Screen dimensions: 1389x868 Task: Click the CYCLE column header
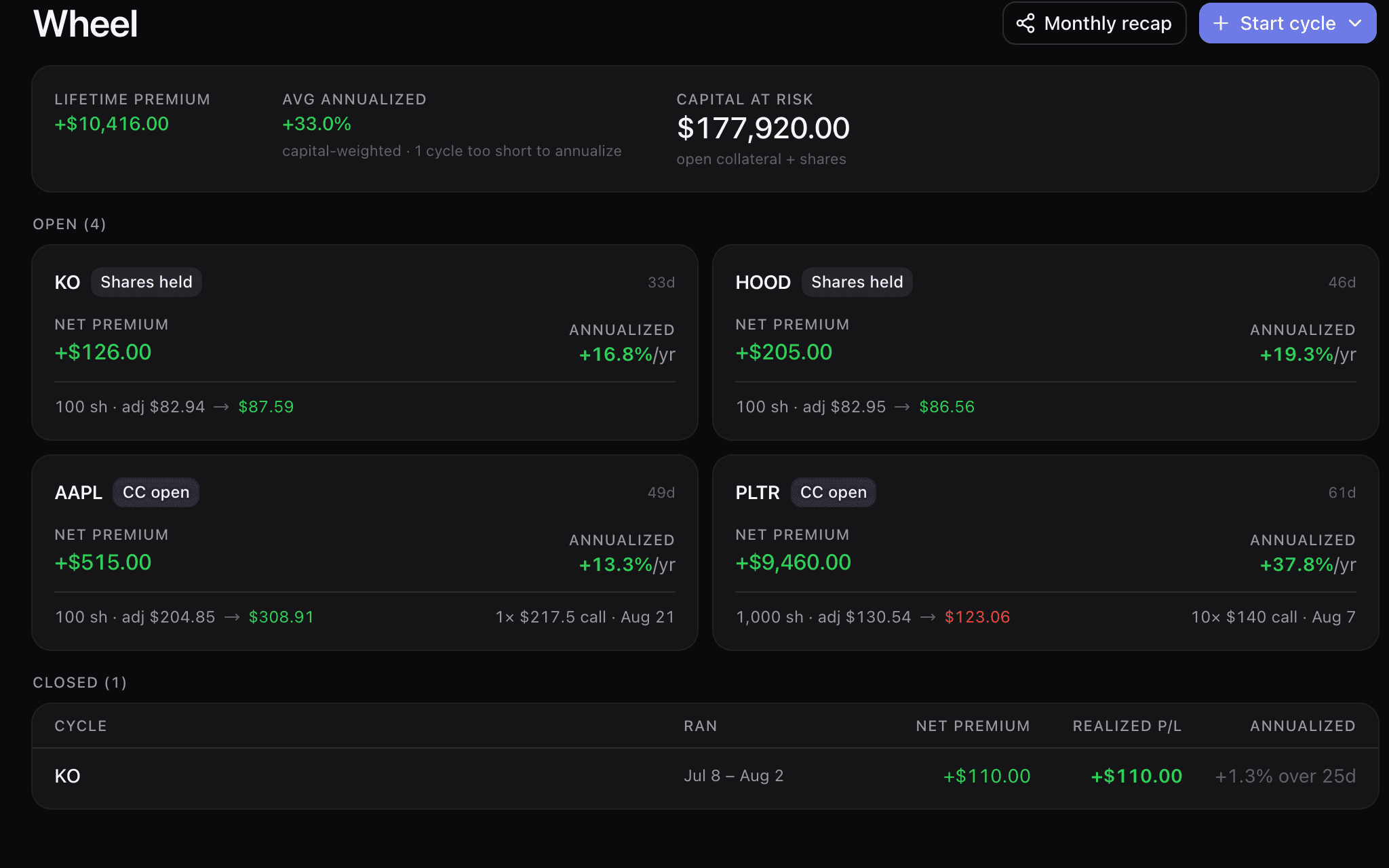tap(81, 726)
